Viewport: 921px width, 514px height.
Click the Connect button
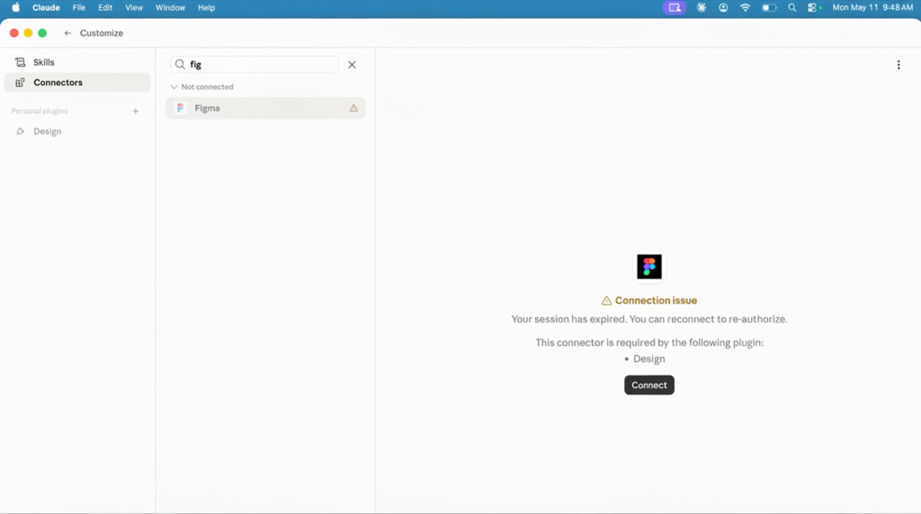(x=649, y=385)
